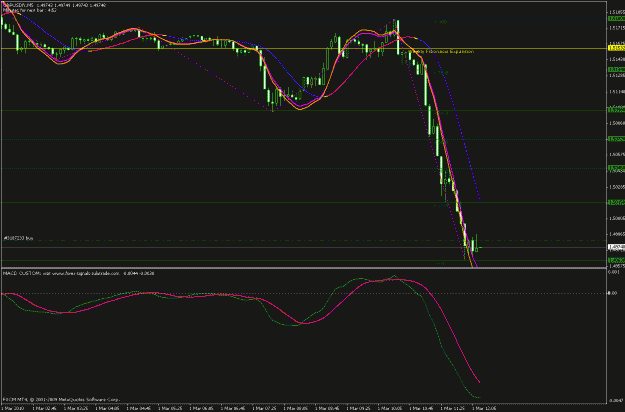Click the pink MACD signal line endpoint
The width and height of the screenshot is (625, 412).
click(x=479, y=383)
